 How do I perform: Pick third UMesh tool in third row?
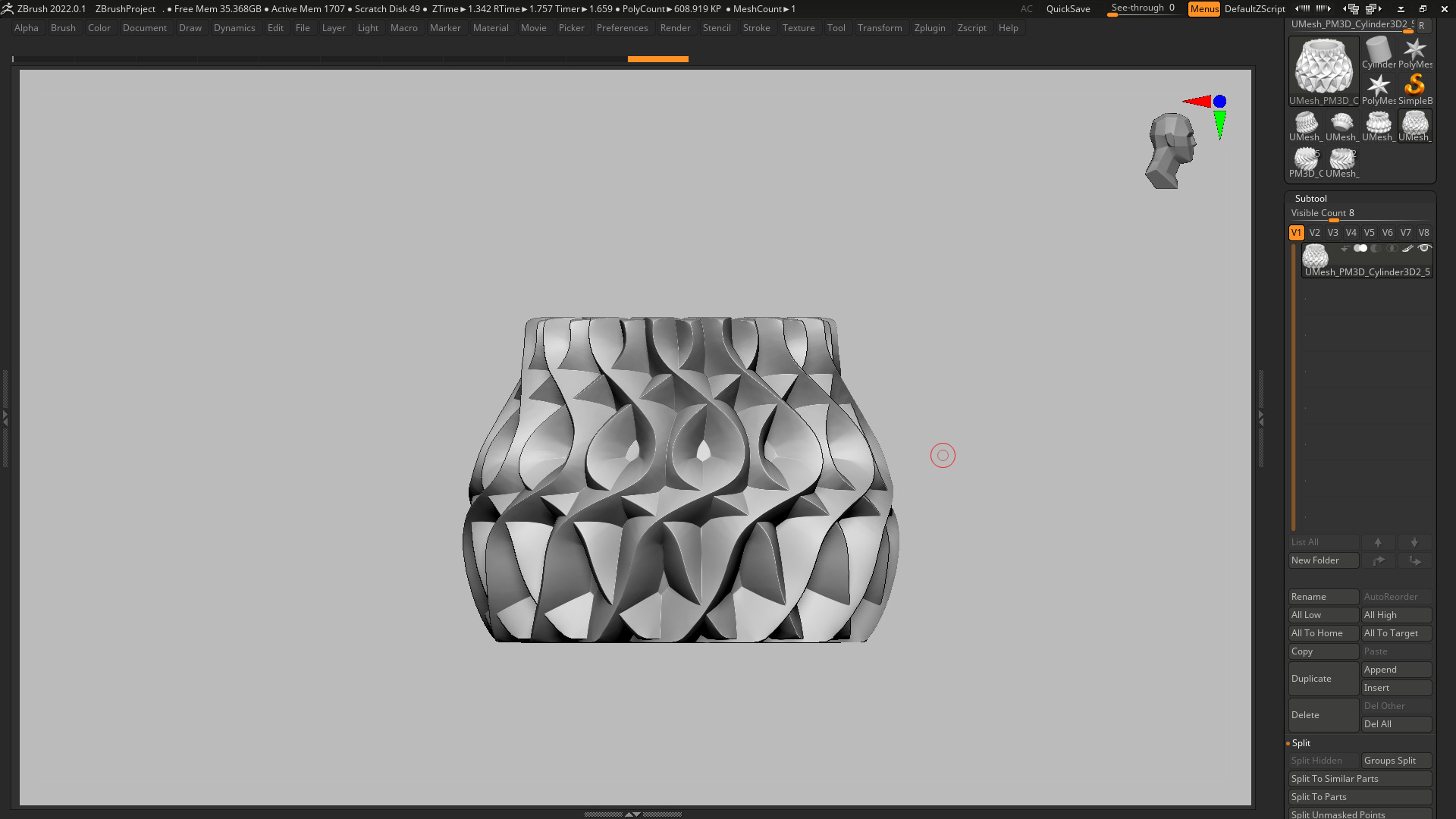(x=1378, y=125)
